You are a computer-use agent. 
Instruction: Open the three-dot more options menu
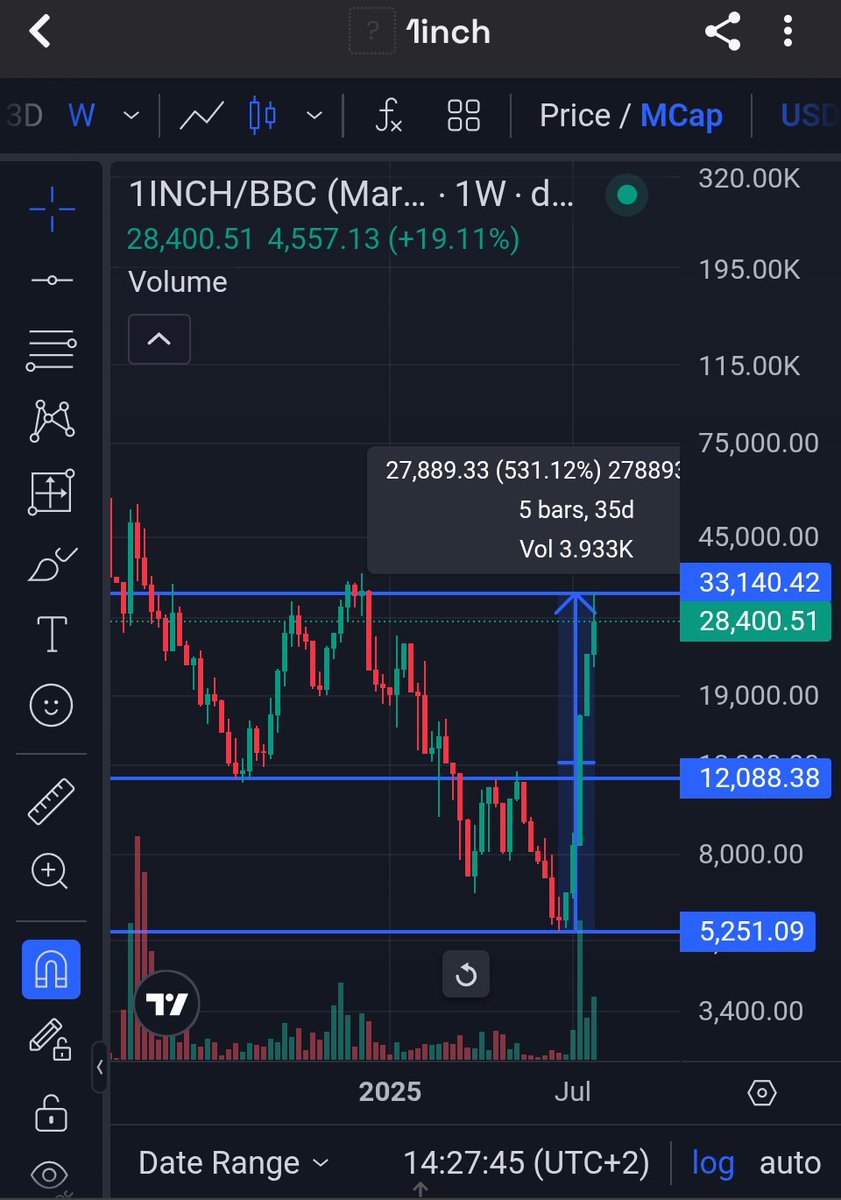(x=789, y=32)
